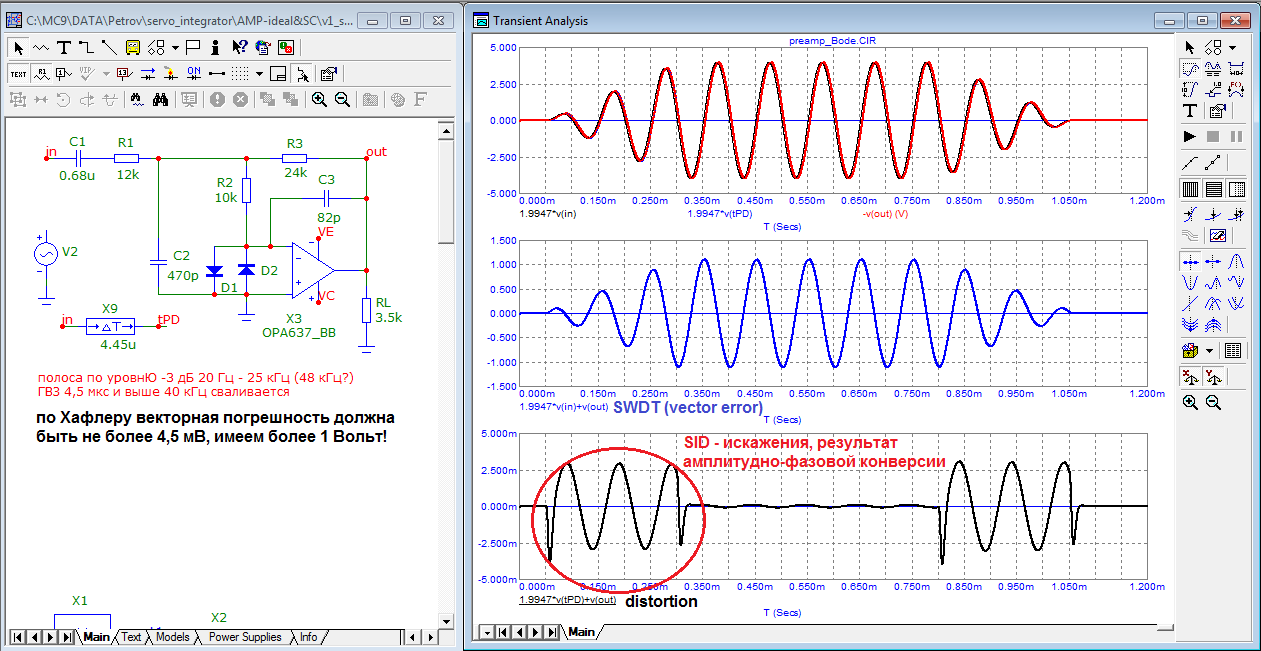The height and width of the screenshot is (651, 1261).
Task: Select the orthogonal Wire mode tool
Action: tap(86, 47)
